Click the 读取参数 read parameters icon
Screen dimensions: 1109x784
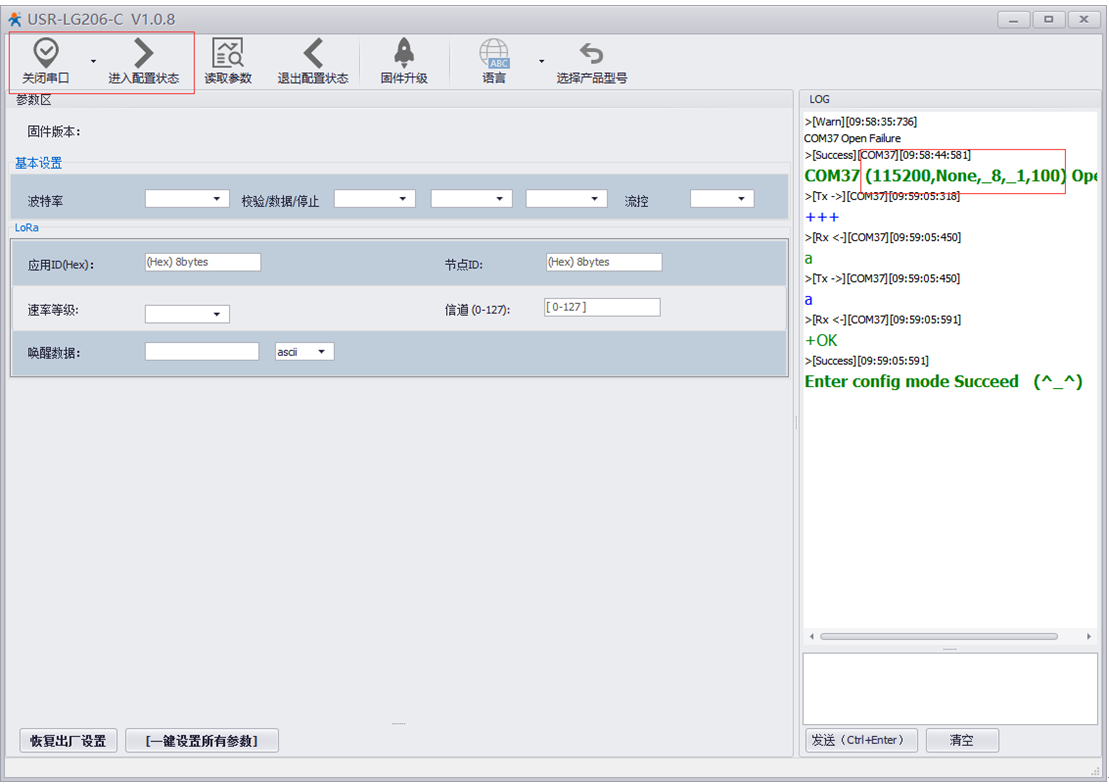click(228, 53)
